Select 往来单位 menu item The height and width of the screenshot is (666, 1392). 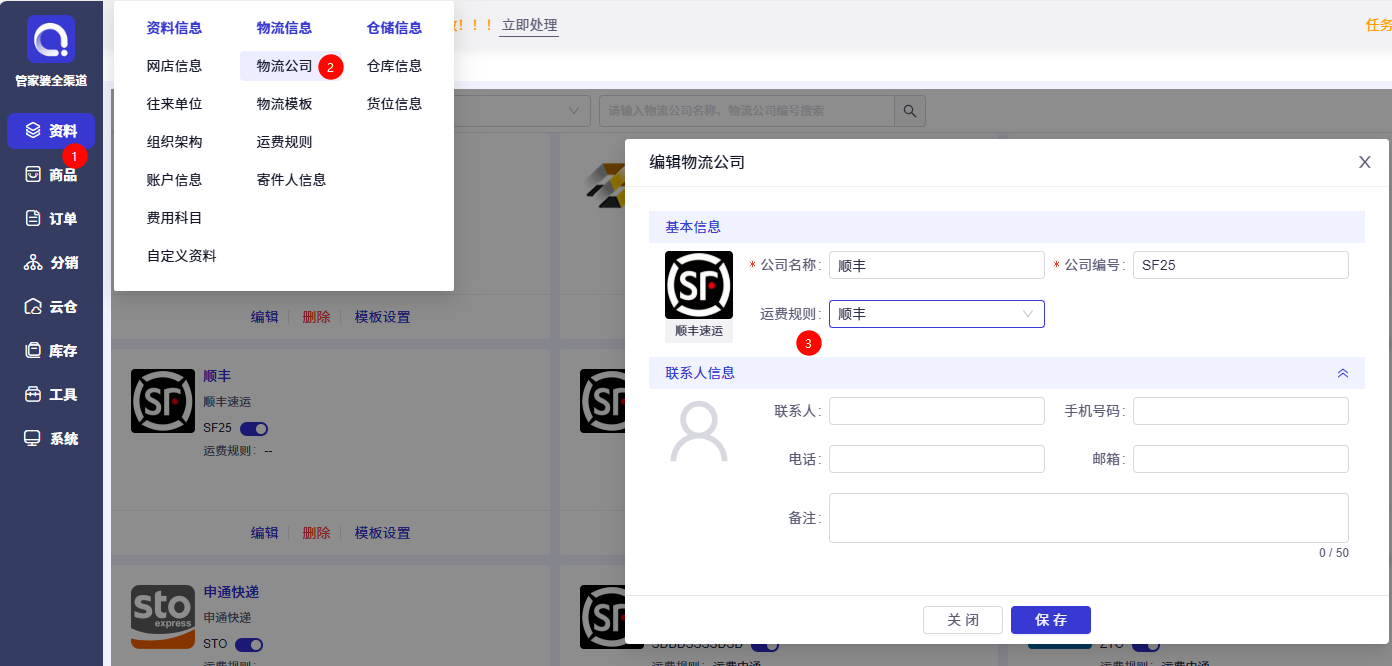tap(174, 104)
